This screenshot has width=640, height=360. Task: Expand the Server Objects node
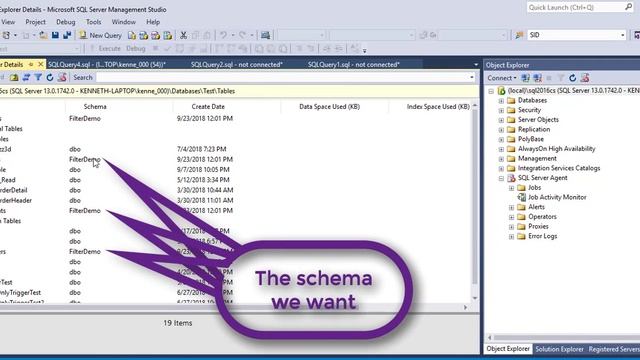(x=501, y=120)
